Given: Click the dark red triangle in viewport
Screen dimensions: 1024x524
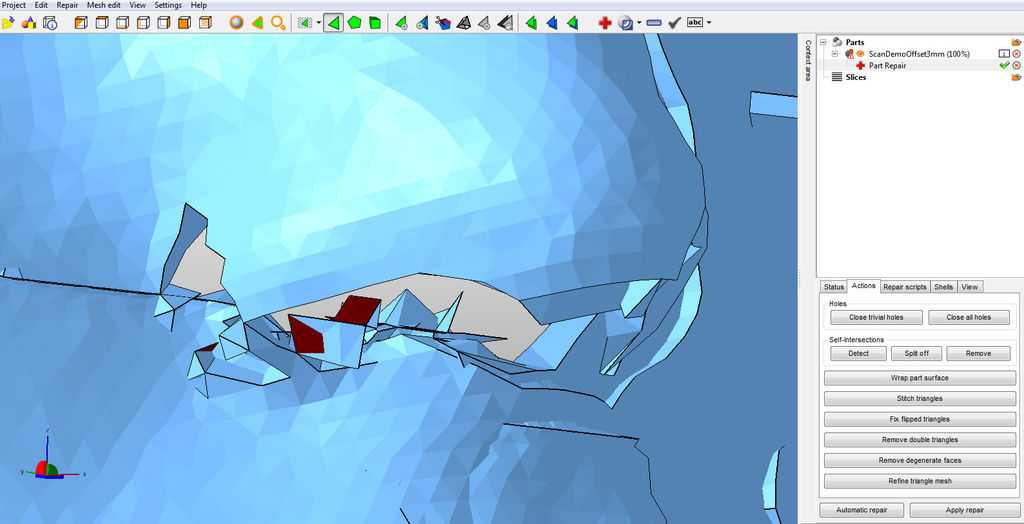Looking at the screenshot, I should click(x=307, y=336).
